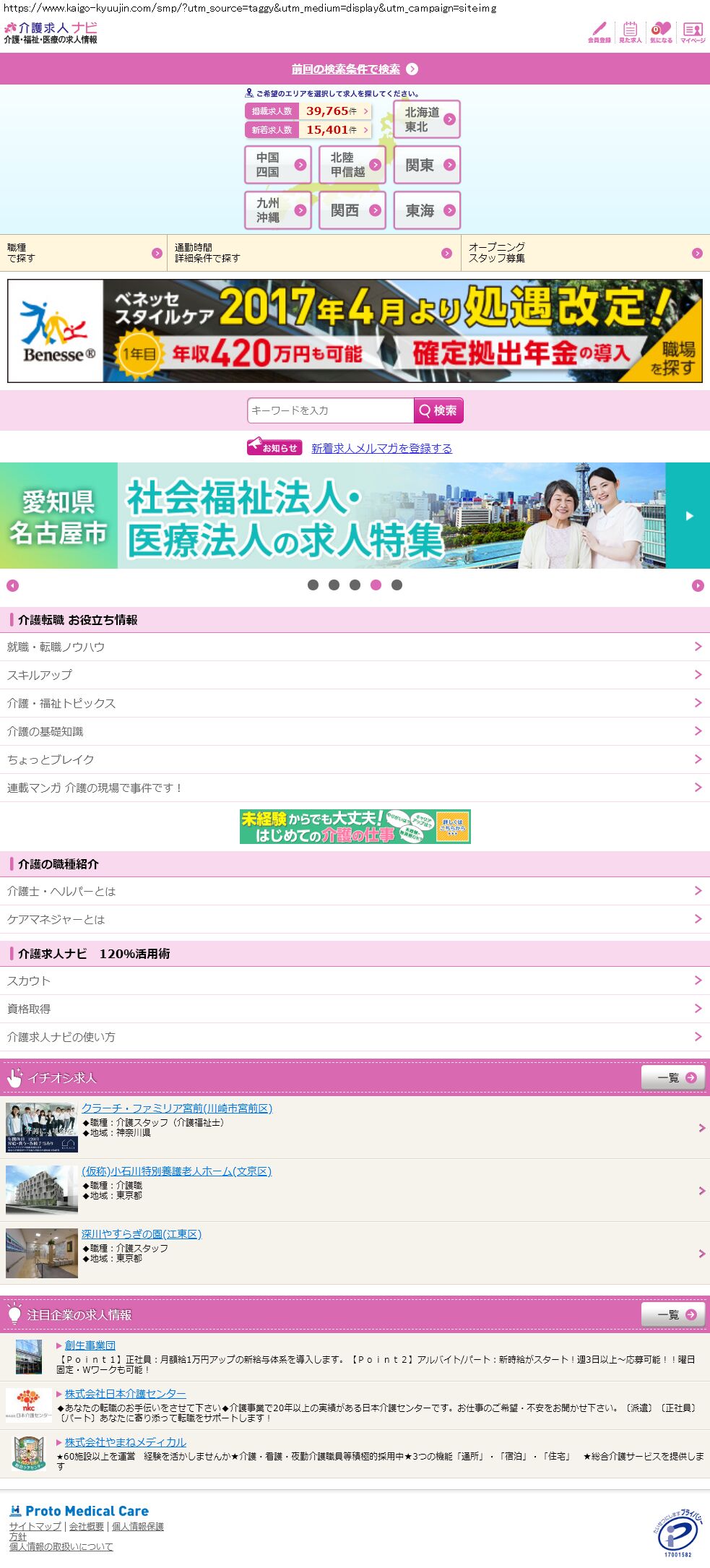Open 創生事業団 company link
The height and width of the screenshot is (1568, 710).
click(x=90, y=1345)
